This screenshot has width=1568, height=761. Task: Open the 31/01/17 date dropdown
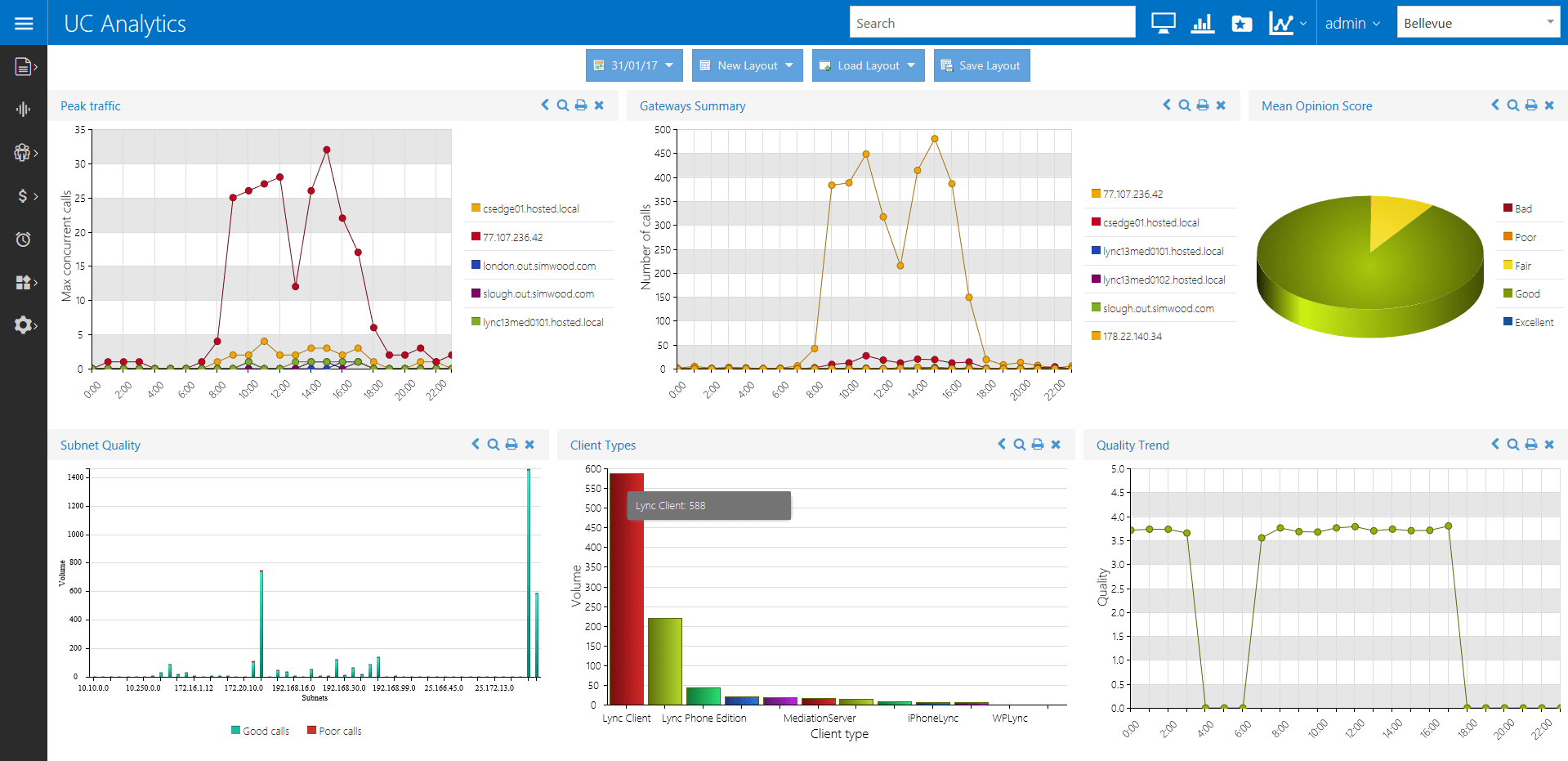click(634, 65)
